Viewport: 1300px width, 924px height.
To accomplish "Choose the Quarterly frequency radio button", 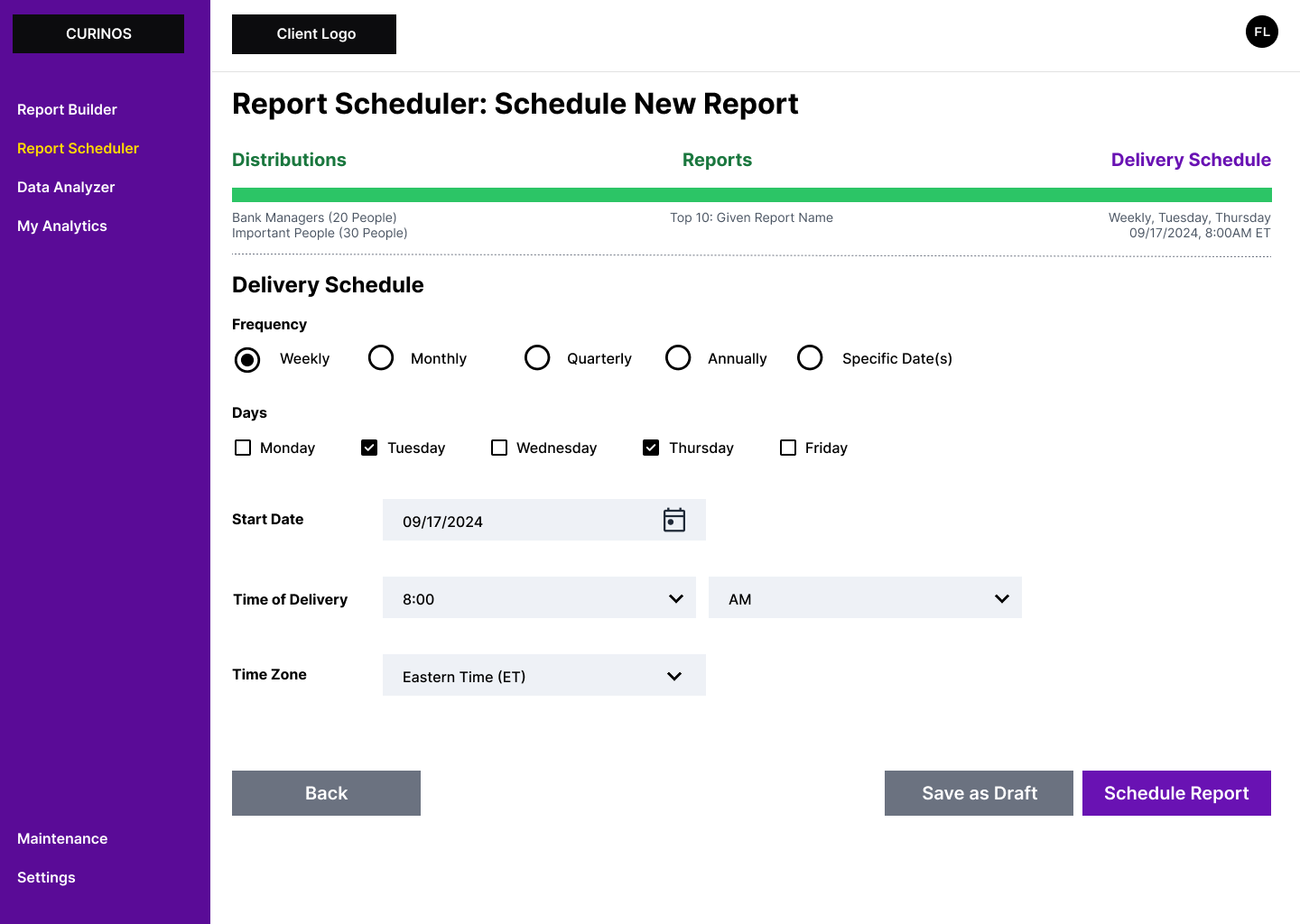I will [537, 357].
